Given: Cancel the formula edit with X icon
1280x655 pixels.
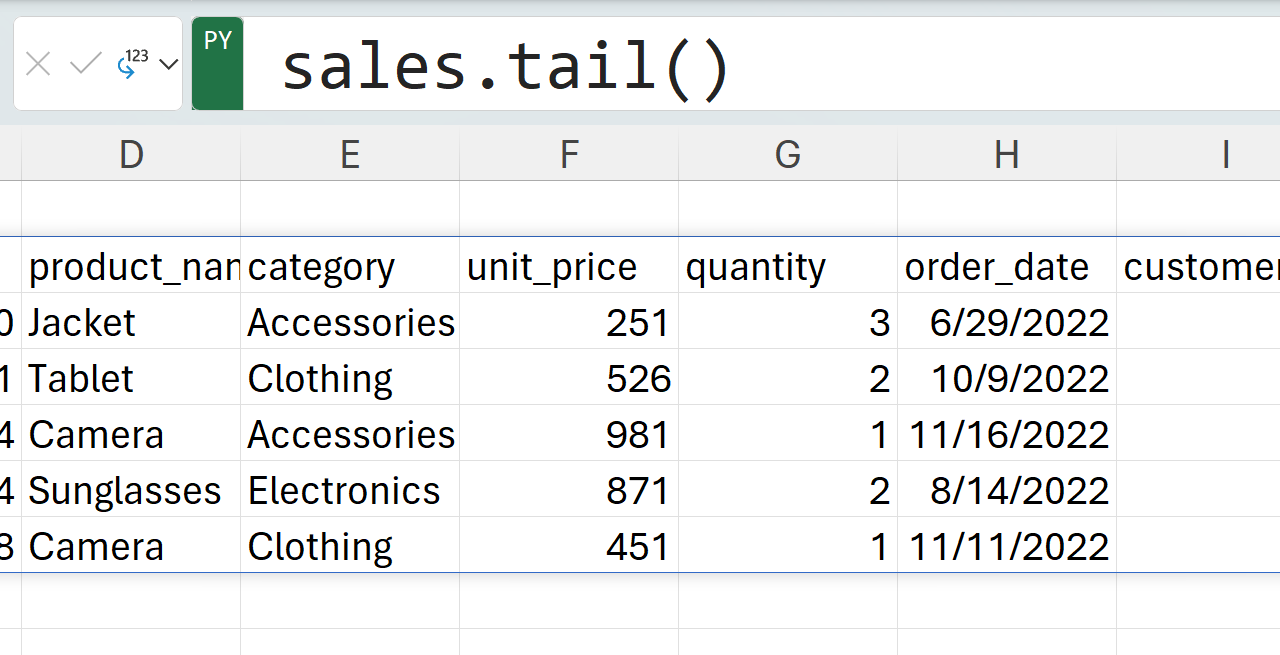Looking at the screenshot, I should click(x=38, y=65).
